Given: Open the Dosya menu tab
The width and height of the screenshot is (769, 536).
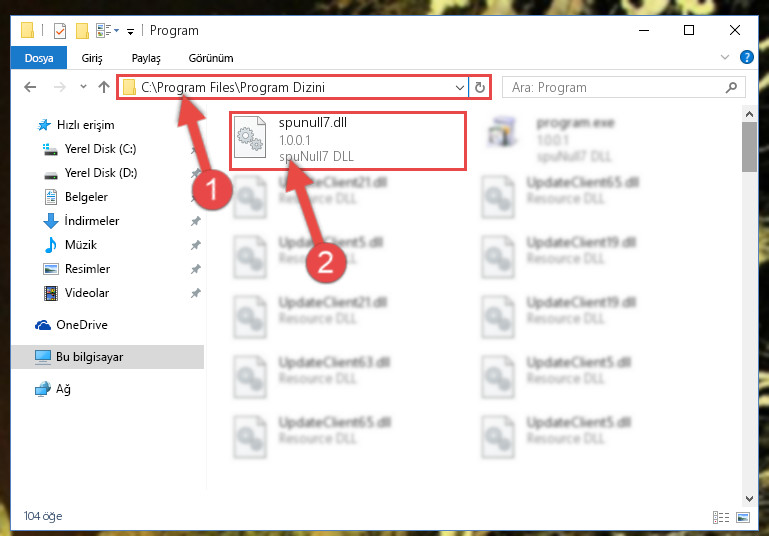Looking at the screenshot, I should (39, 58).
